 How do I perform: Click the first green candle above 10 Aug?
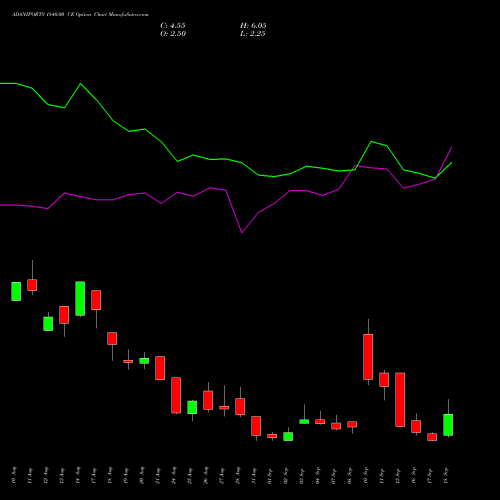(x=16, y=291)
